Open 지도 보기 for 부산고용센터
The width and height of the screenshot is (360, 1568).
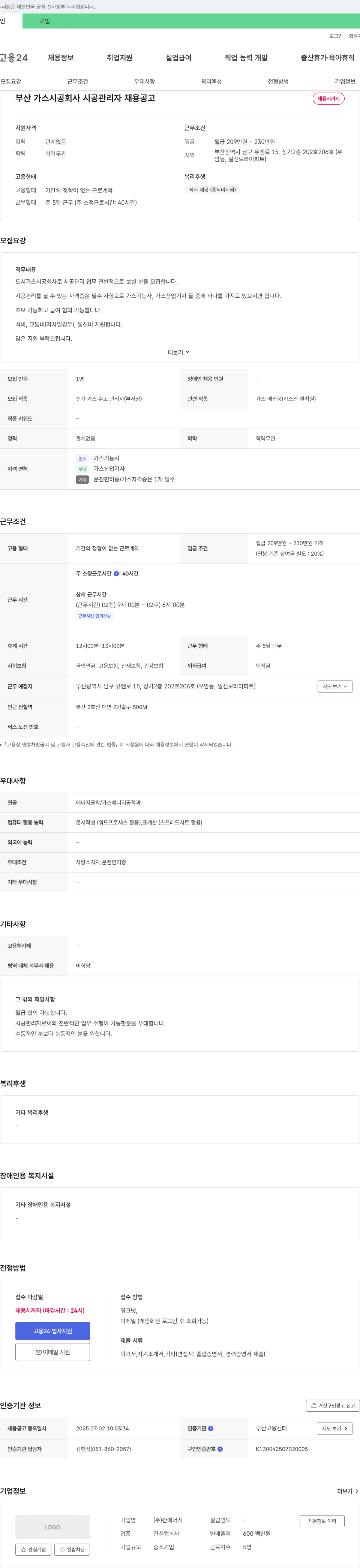point(334,1428)
